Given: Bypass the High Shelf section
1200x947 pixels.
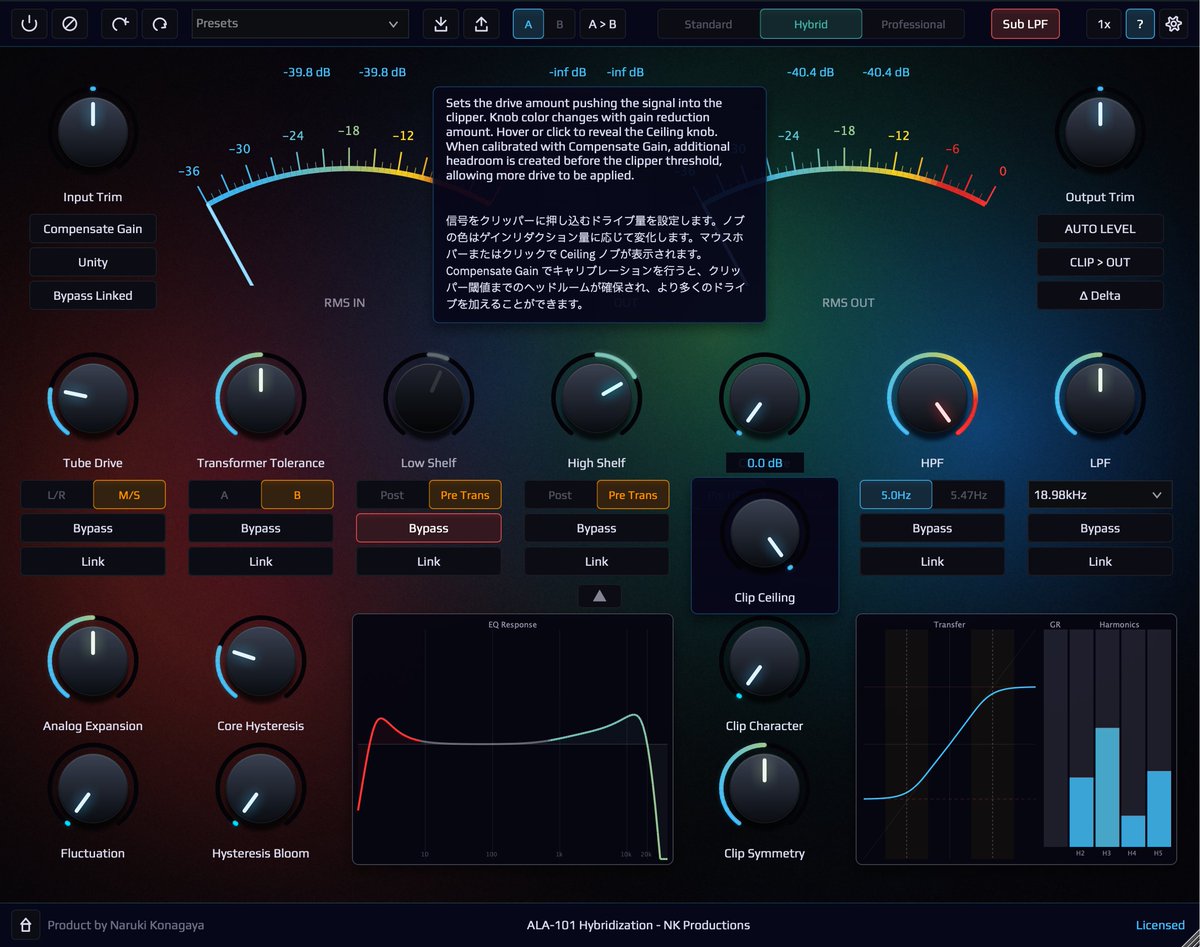Looking at the screenshot, I should (597, 528).
